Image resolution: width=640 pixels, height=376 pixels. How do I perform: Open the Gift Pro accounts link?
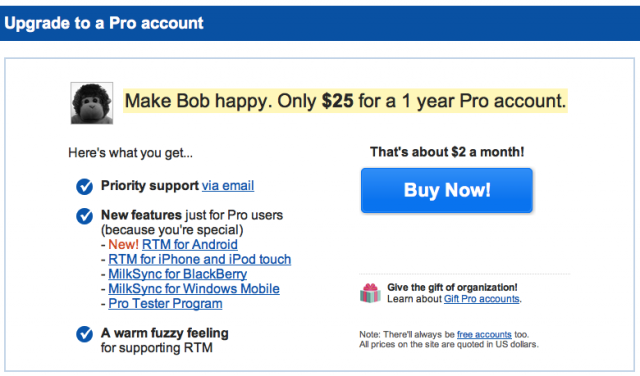click(x=482, y=299)
